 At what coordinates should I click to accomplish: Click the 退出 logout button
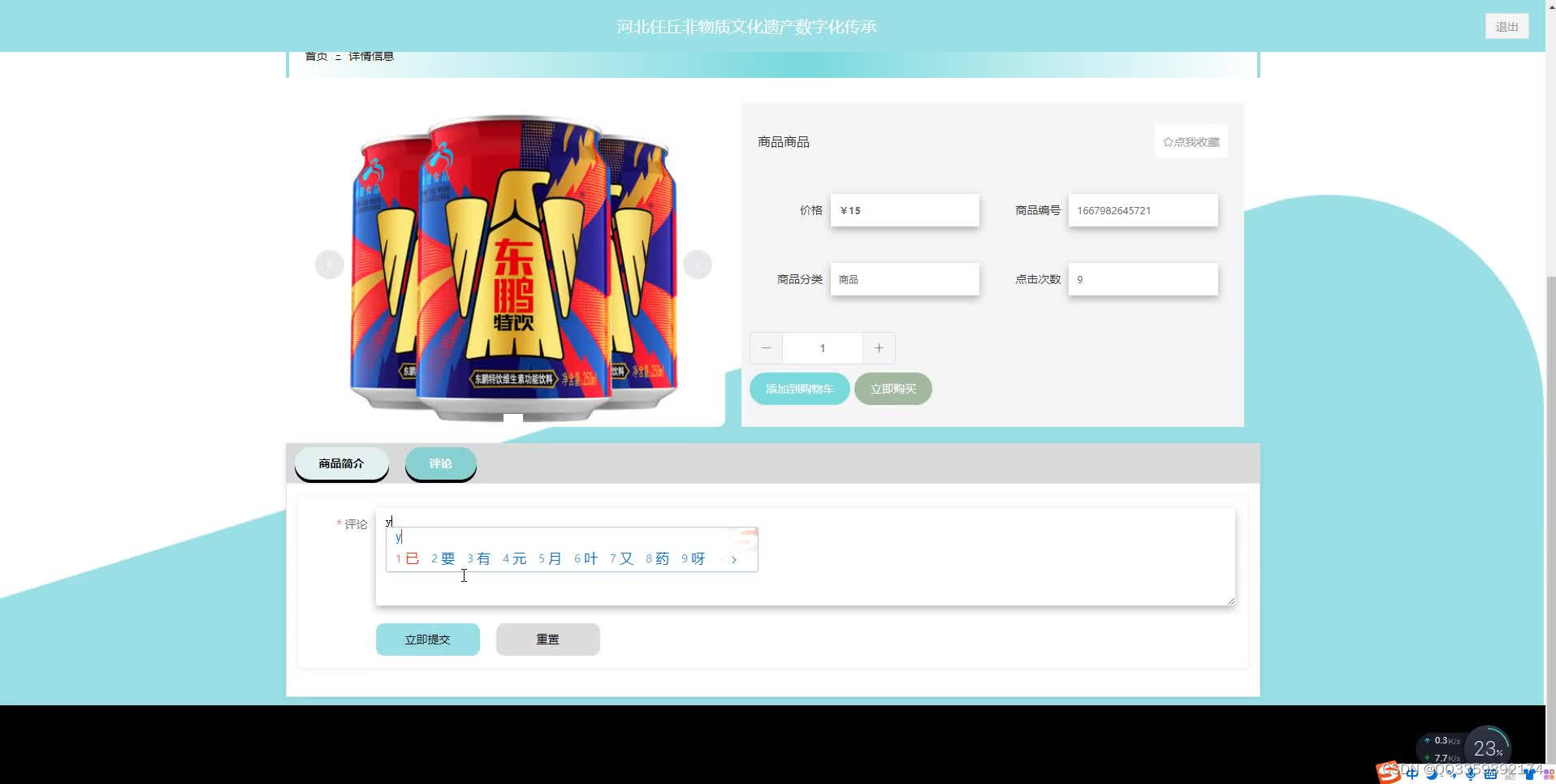1506,27
